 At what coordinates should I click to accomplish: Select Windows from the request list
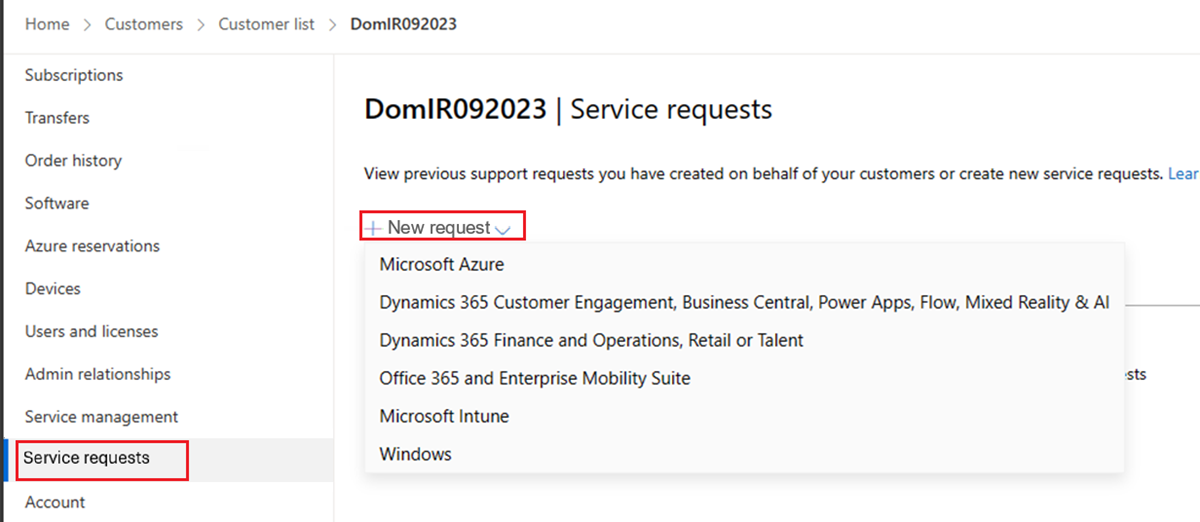416,454
